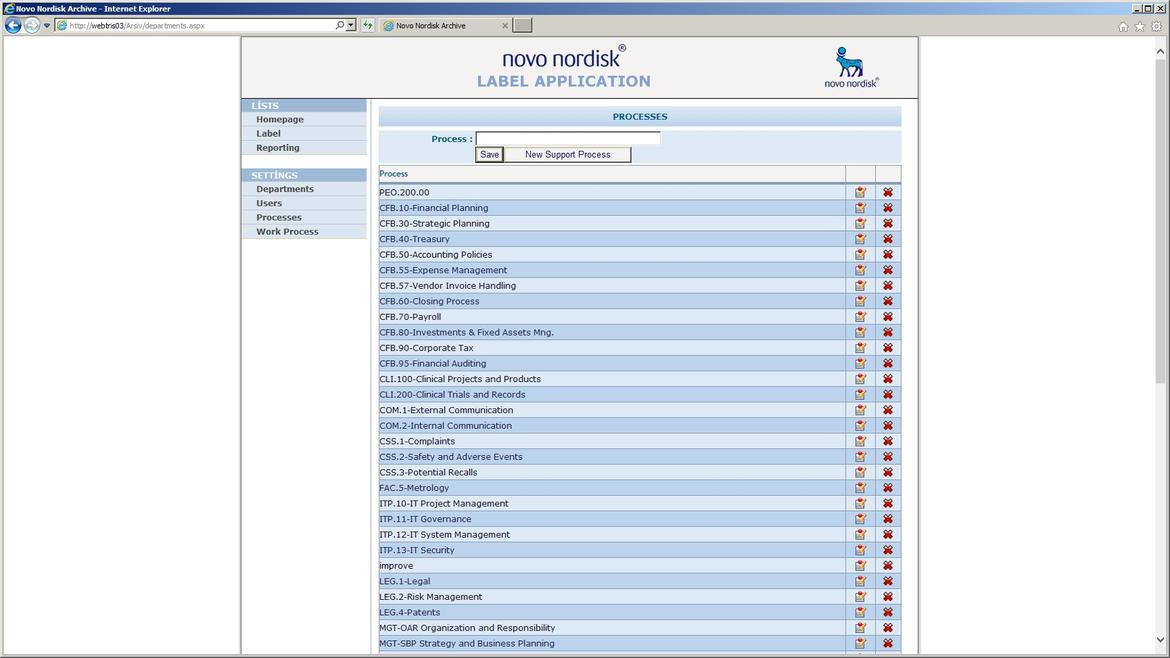Click the Save button
Screen dimensions: 1170x658
click(x=489, y=154)
